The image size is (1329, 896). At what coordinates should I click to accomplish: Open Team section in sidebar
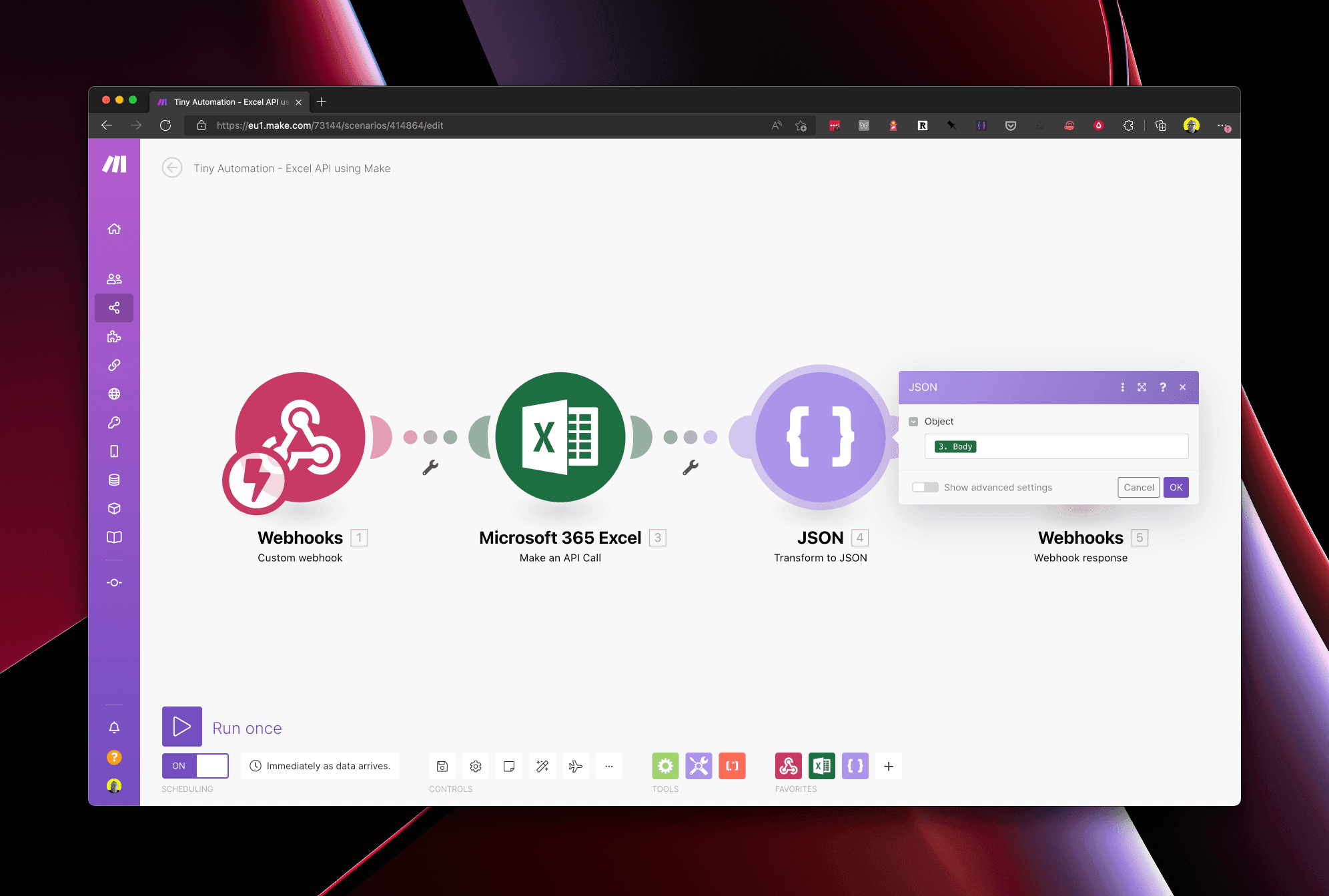(114, 279)
